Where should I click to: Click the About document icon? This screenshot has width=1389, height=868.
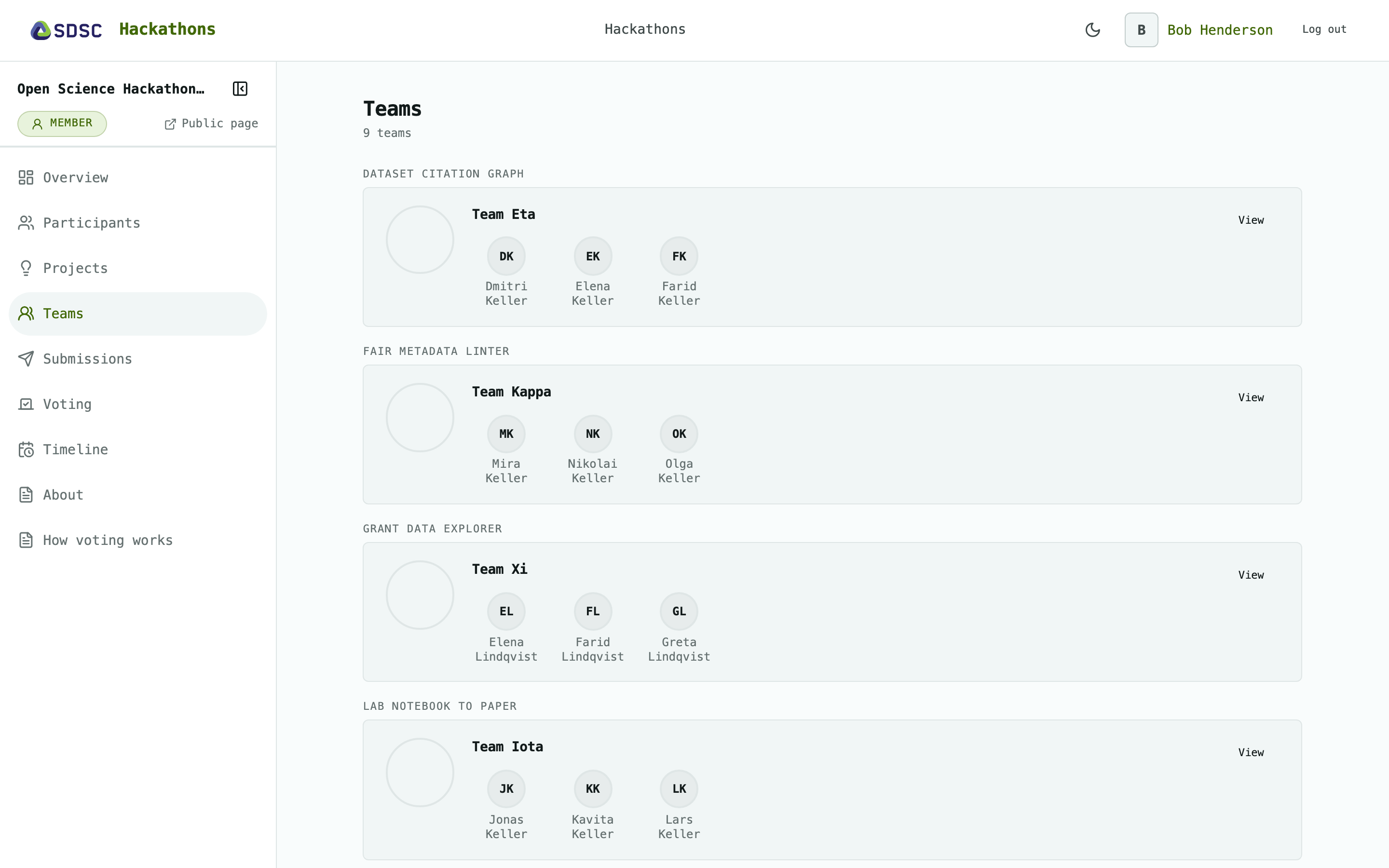(26, 495)
